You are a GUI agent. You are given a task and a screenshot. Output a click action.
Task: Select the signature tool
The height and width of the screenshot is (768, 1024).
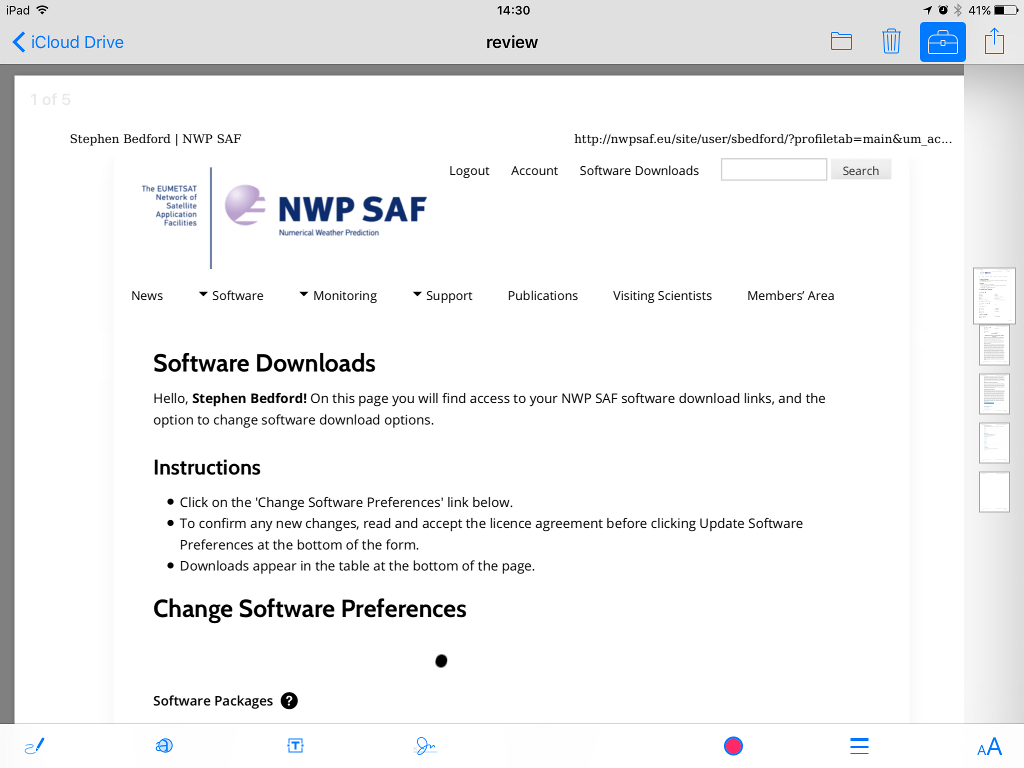point(425,746)
